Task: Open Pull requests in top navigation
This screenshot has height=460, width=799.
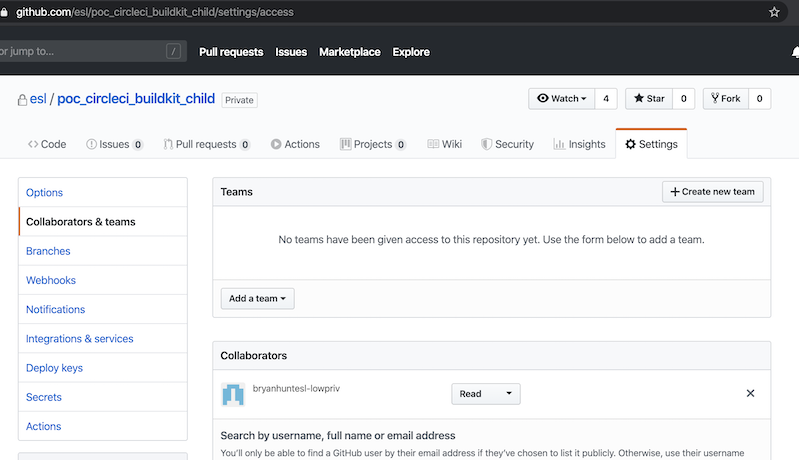Action: 231,52
